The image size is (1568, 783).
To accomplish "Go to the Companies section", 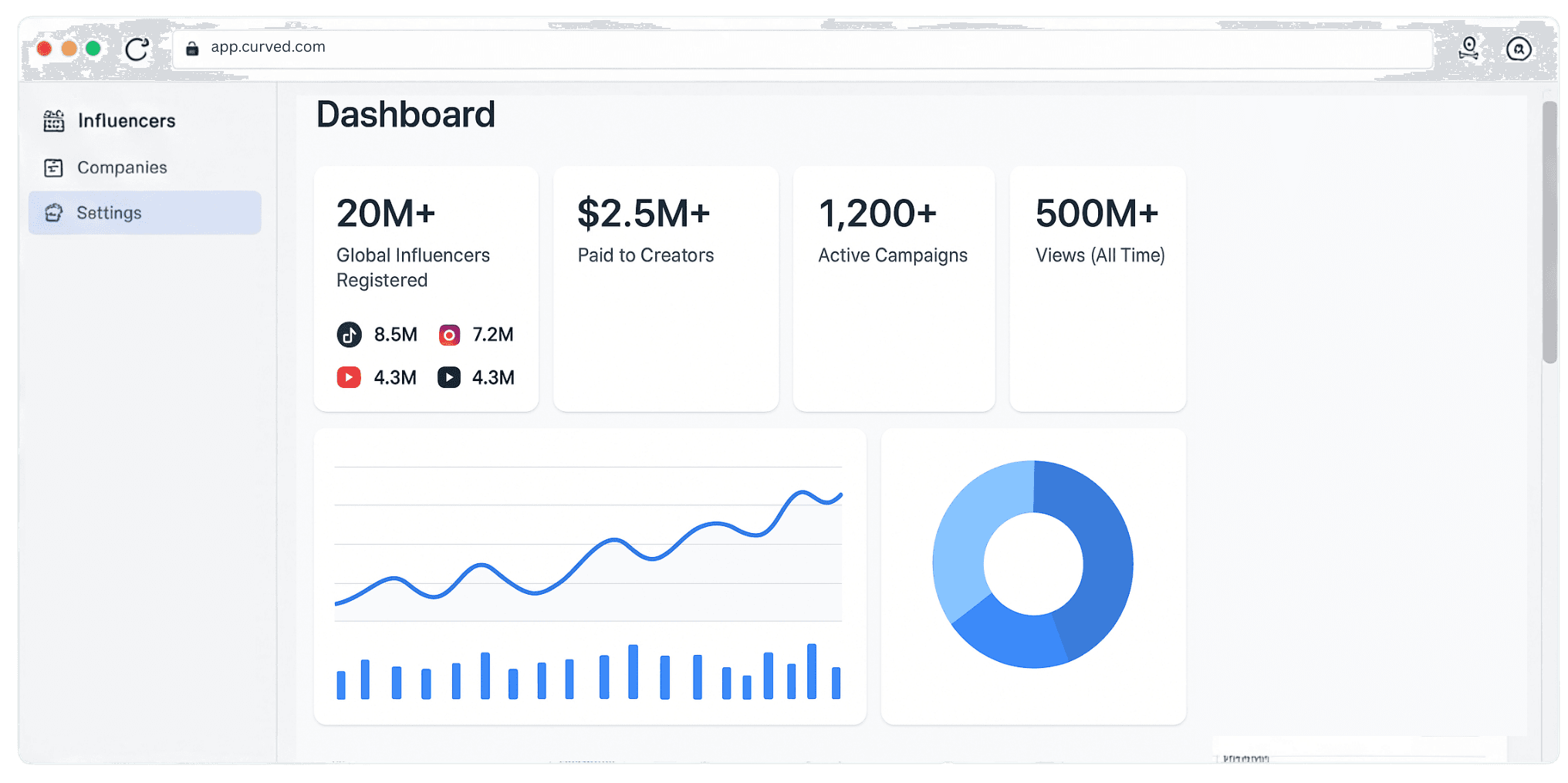I will (x=122, y=167).
